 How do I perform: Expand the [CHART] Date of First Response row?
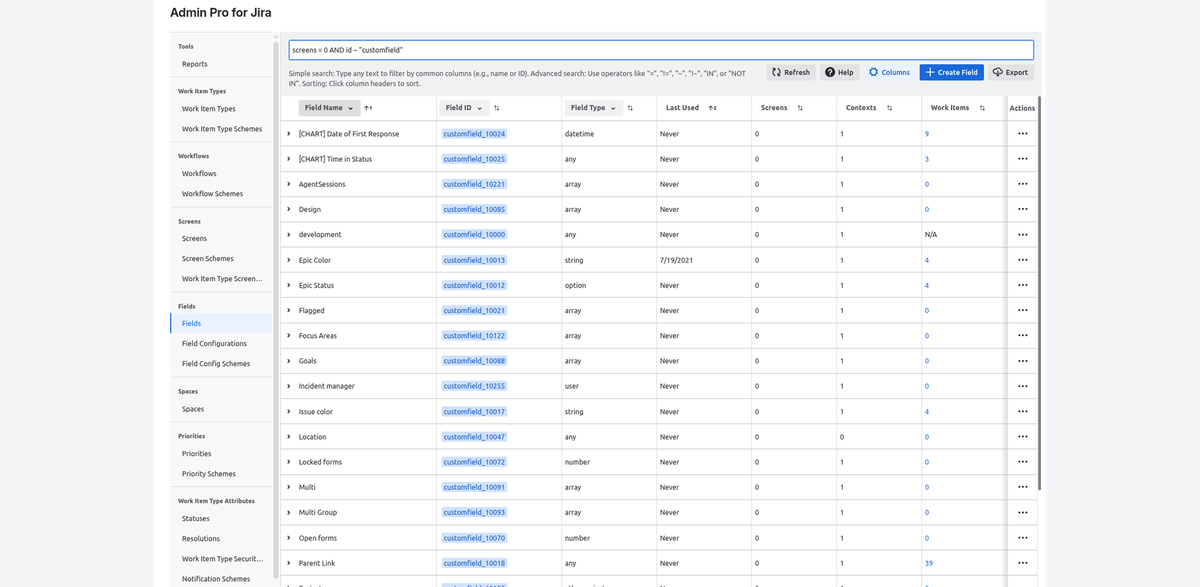(x=289, y=134)
